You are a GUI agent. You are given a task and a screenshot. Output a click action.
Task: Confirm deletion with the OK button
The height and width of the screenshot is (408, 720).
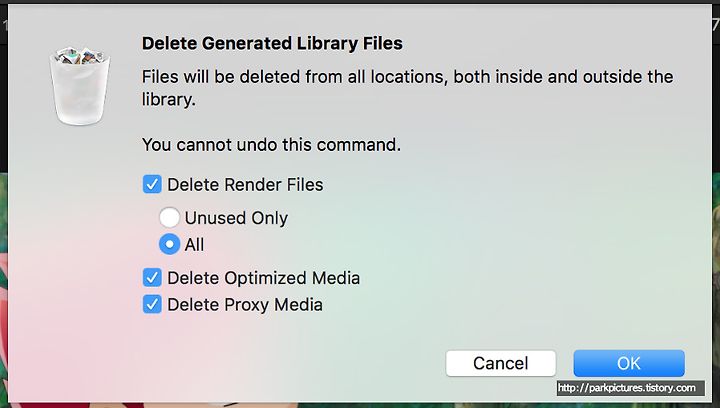tap(629, 363)
